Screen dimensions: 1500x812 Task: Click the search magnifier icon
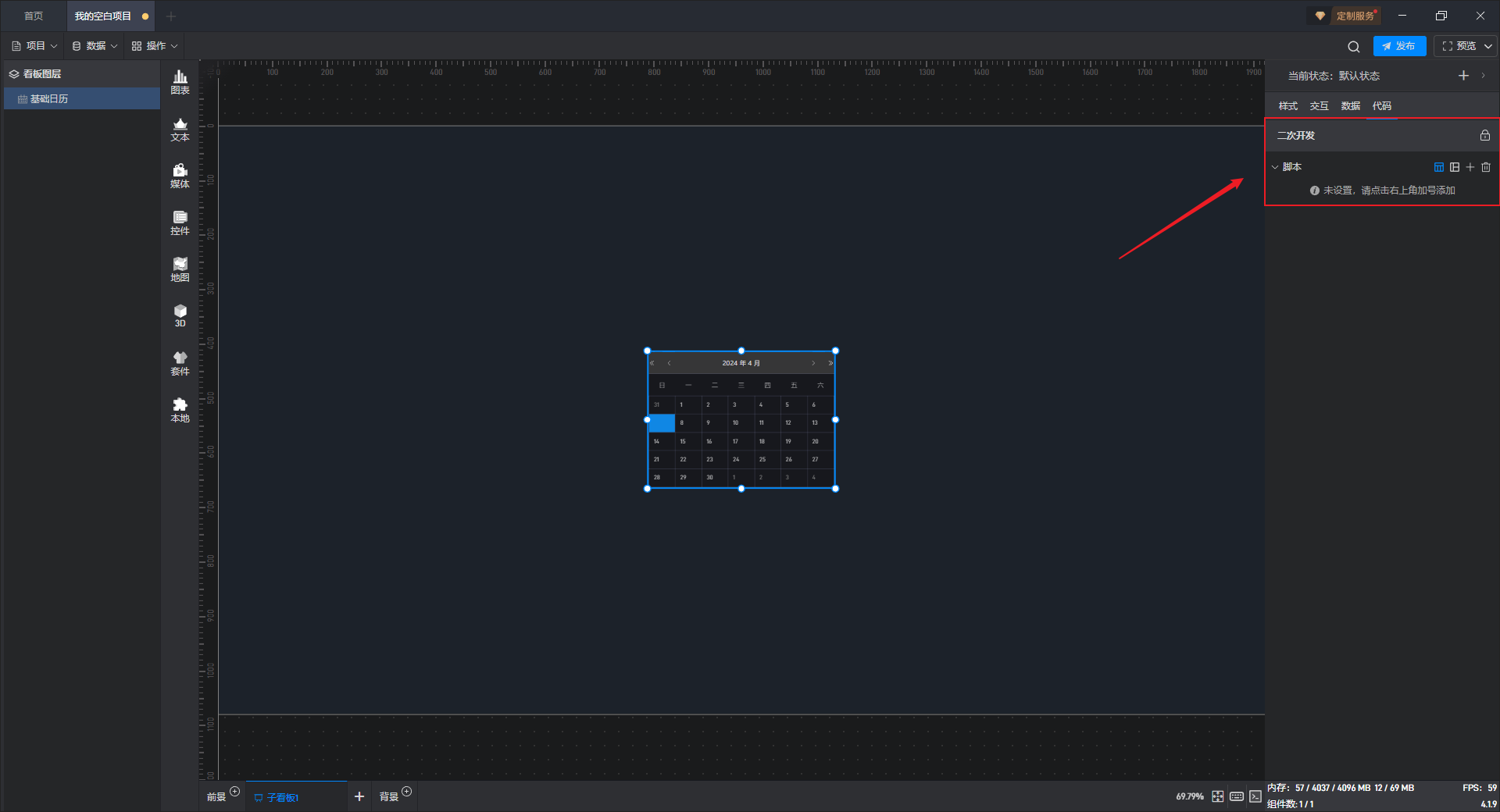point(1354,47)
